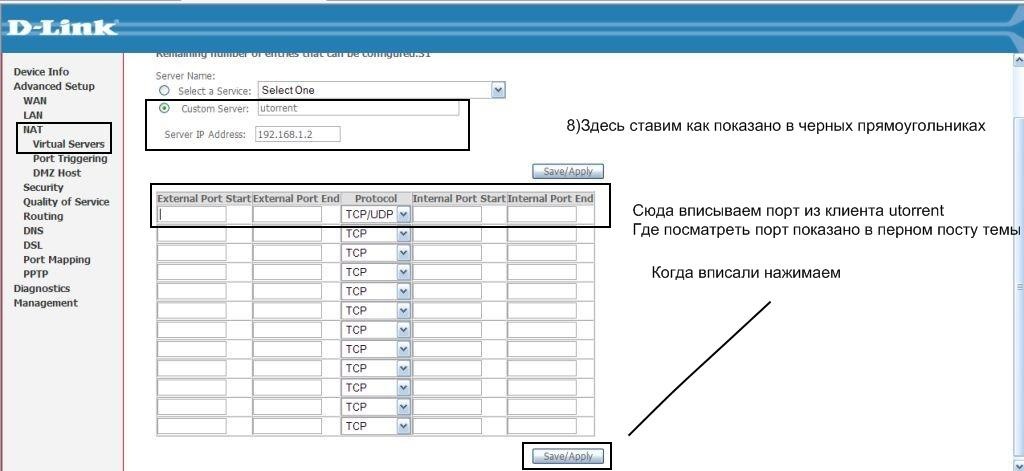Click the top Save/Apply button
Image resolution: width=1024 pixels, height=471 pixels.
click(568, 171)
